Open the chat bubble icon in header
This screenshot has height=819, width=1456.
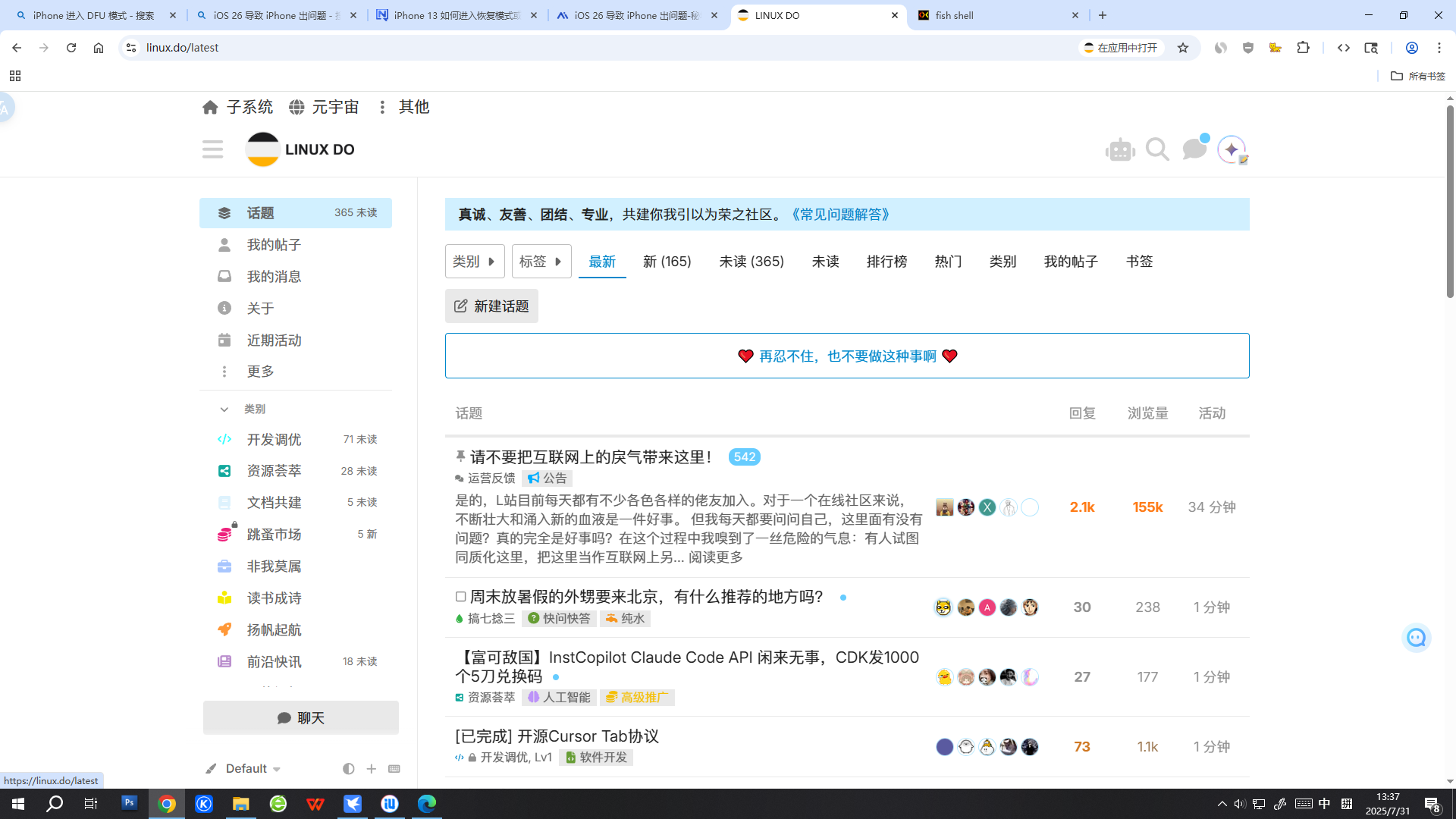pos(1194,149)
